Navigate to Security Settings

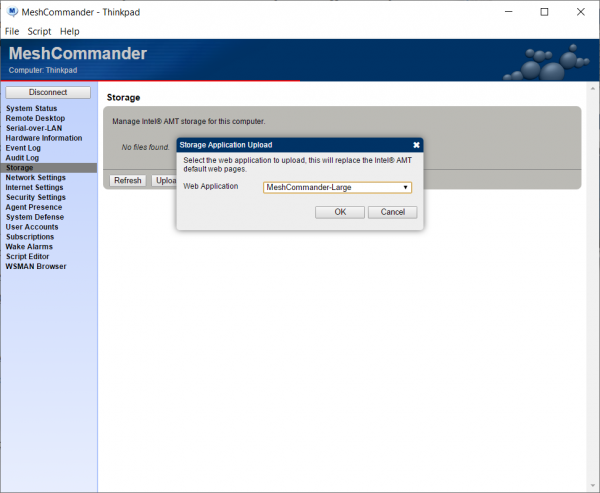(x=37, y=197)
